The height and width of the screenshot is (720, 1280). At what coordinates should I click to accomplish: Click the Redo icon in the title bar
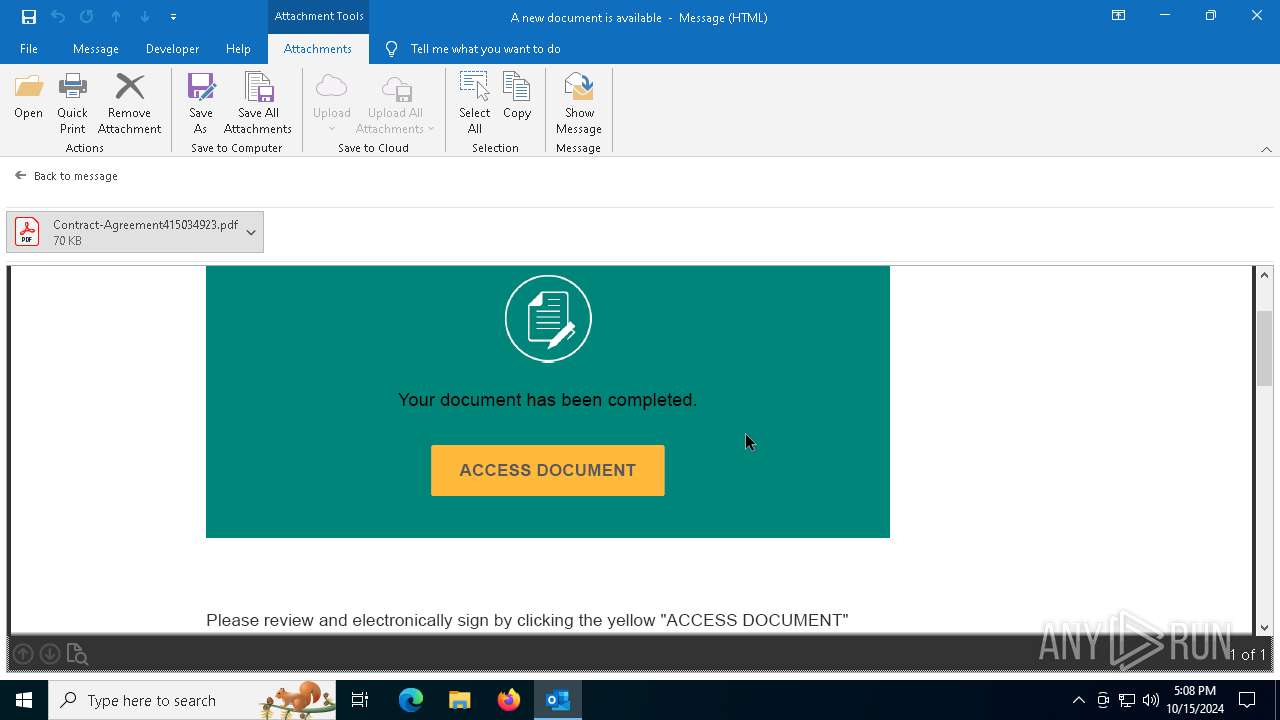[86, 16]
